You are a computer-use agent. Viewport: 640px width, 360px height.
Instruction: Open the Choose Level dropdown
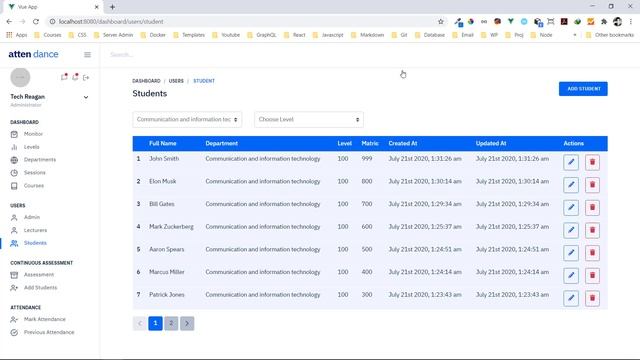(x=309, y=120)
